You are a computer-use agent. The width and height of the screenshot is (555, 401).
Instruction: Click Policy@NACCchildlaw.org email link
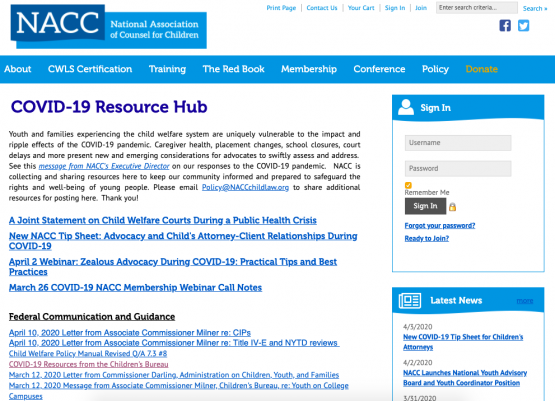(245, 187)
